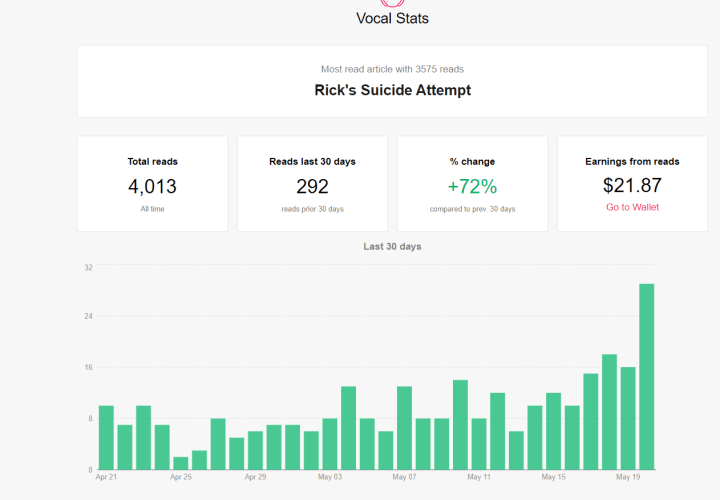Viewport: 720px width, 500px height.
Task: Click the May 03 axis label
Action: click(x=330, y=477)
